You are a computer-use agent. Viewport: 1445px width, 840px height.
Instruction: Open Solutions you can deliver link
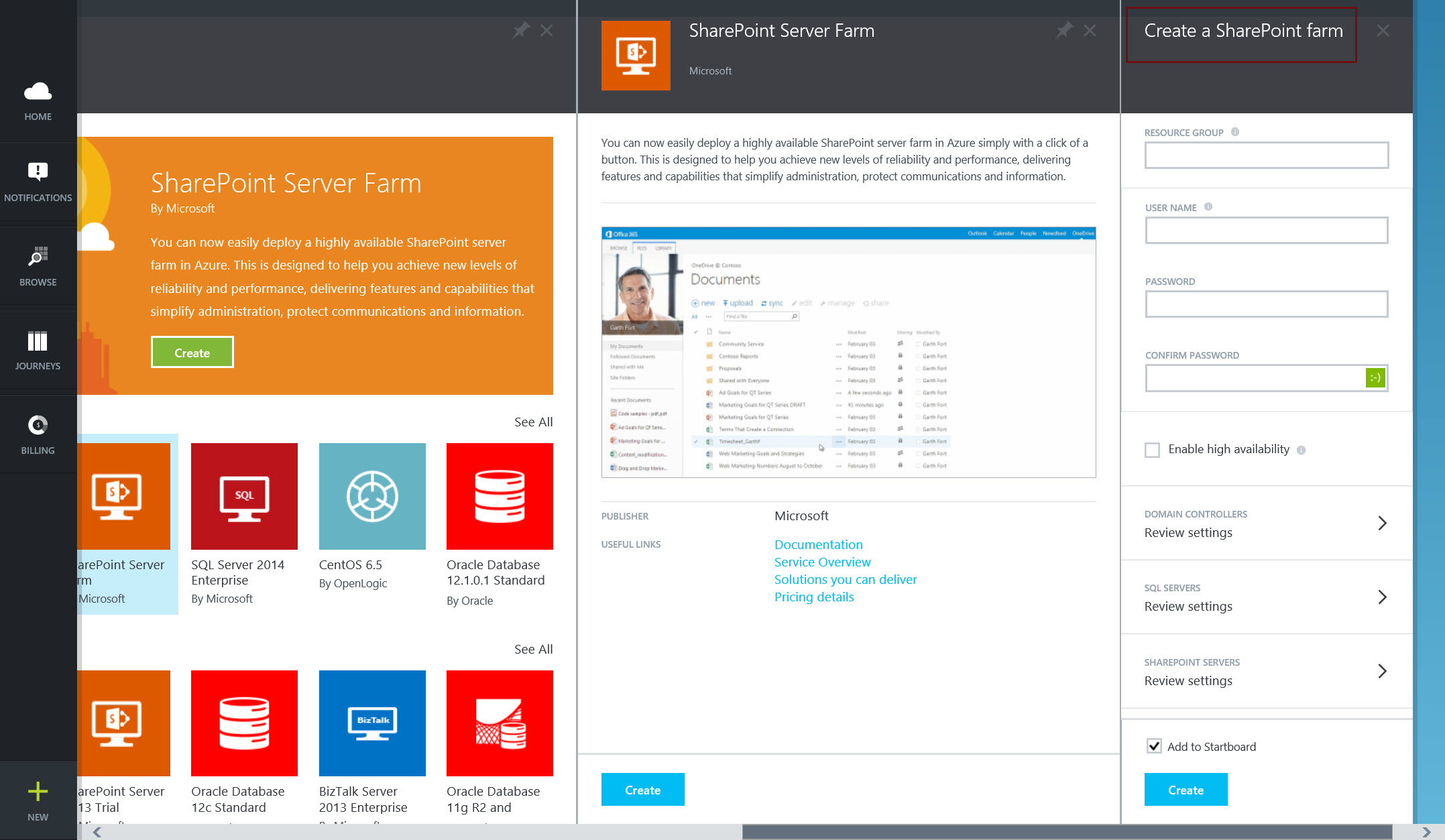[x=846, y=579]
